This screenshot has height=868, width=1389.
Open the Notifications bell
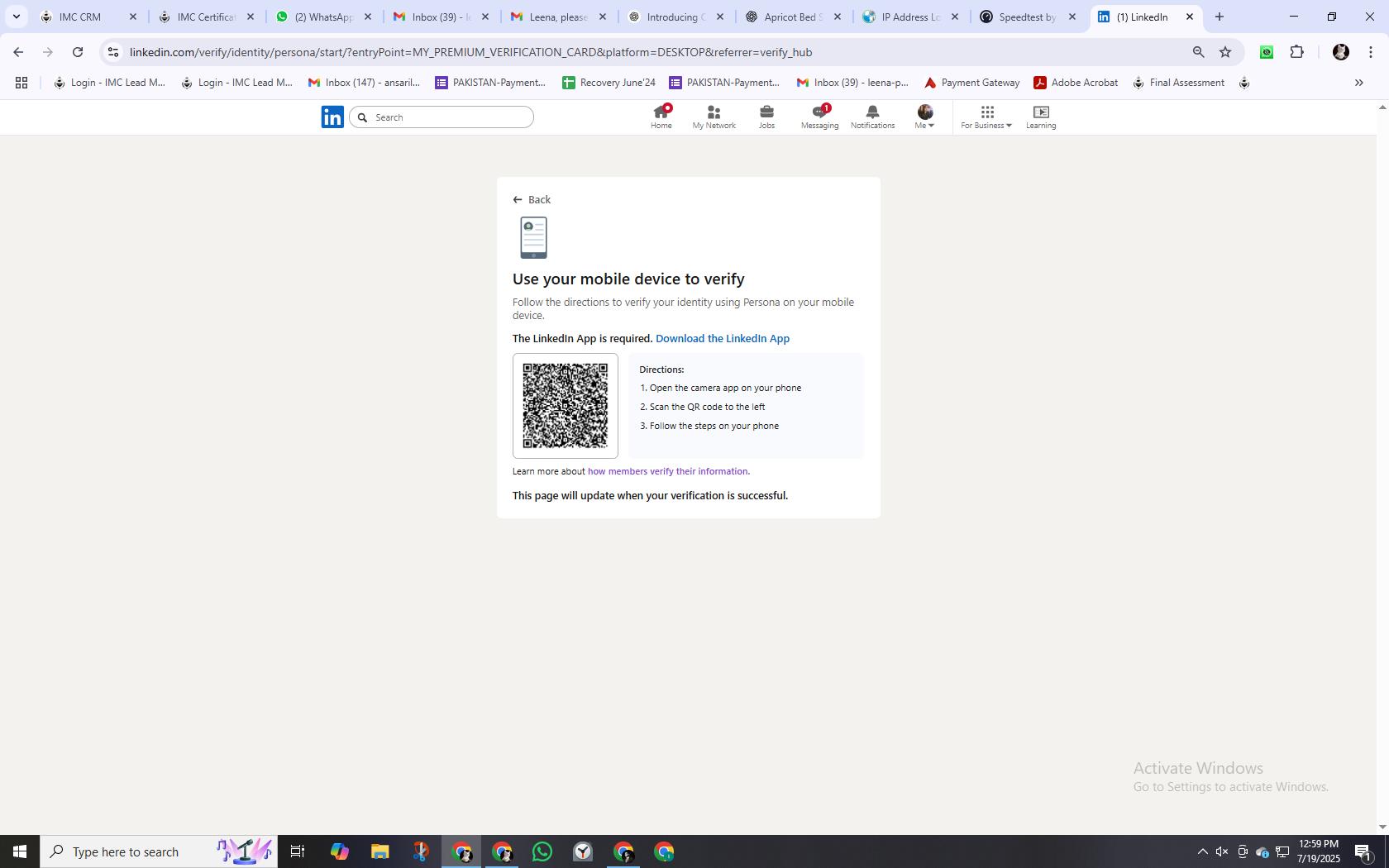click(872, 117)
